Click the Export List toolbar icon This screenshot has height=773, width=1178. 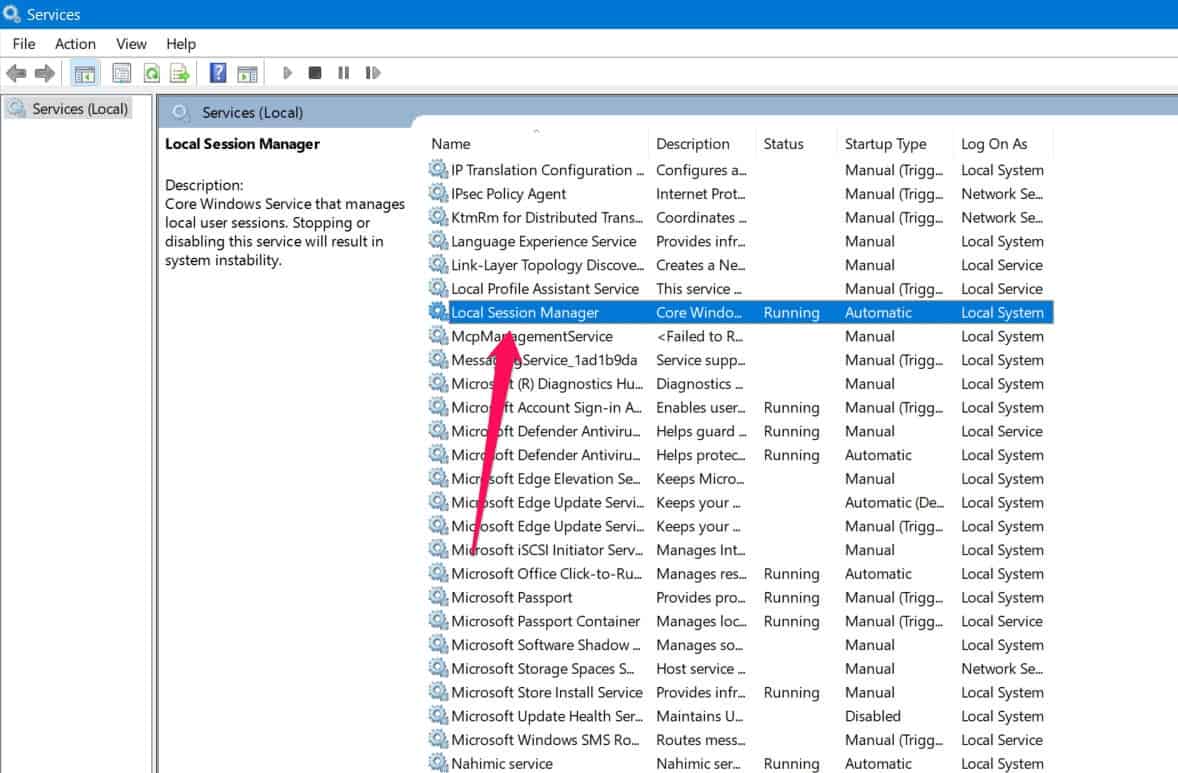click(x=180, y=73)
